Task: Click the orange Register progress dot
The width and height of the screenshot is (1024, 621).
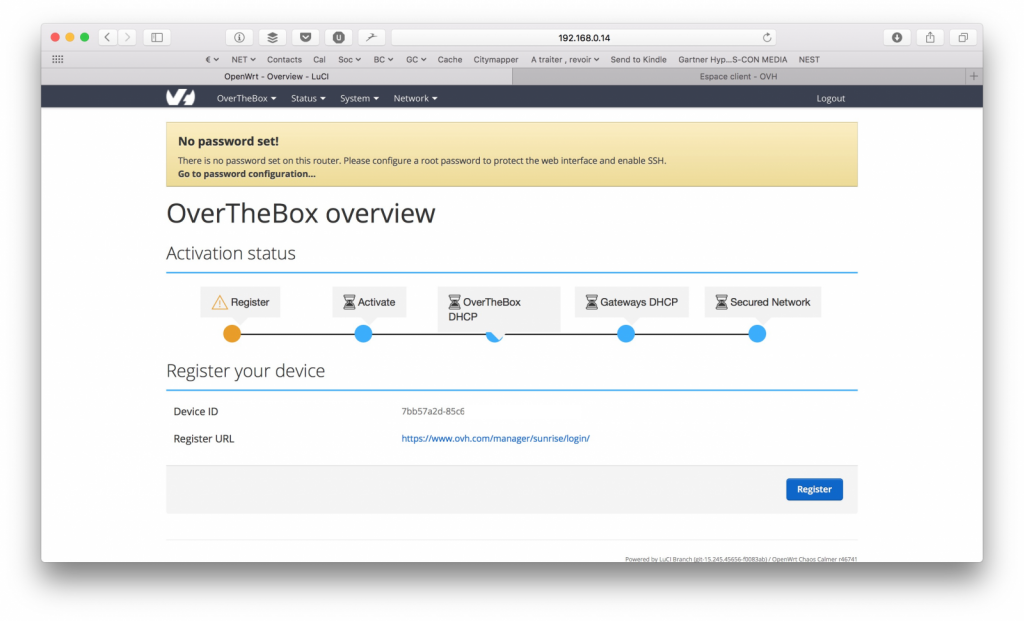Action: point(232,334)
